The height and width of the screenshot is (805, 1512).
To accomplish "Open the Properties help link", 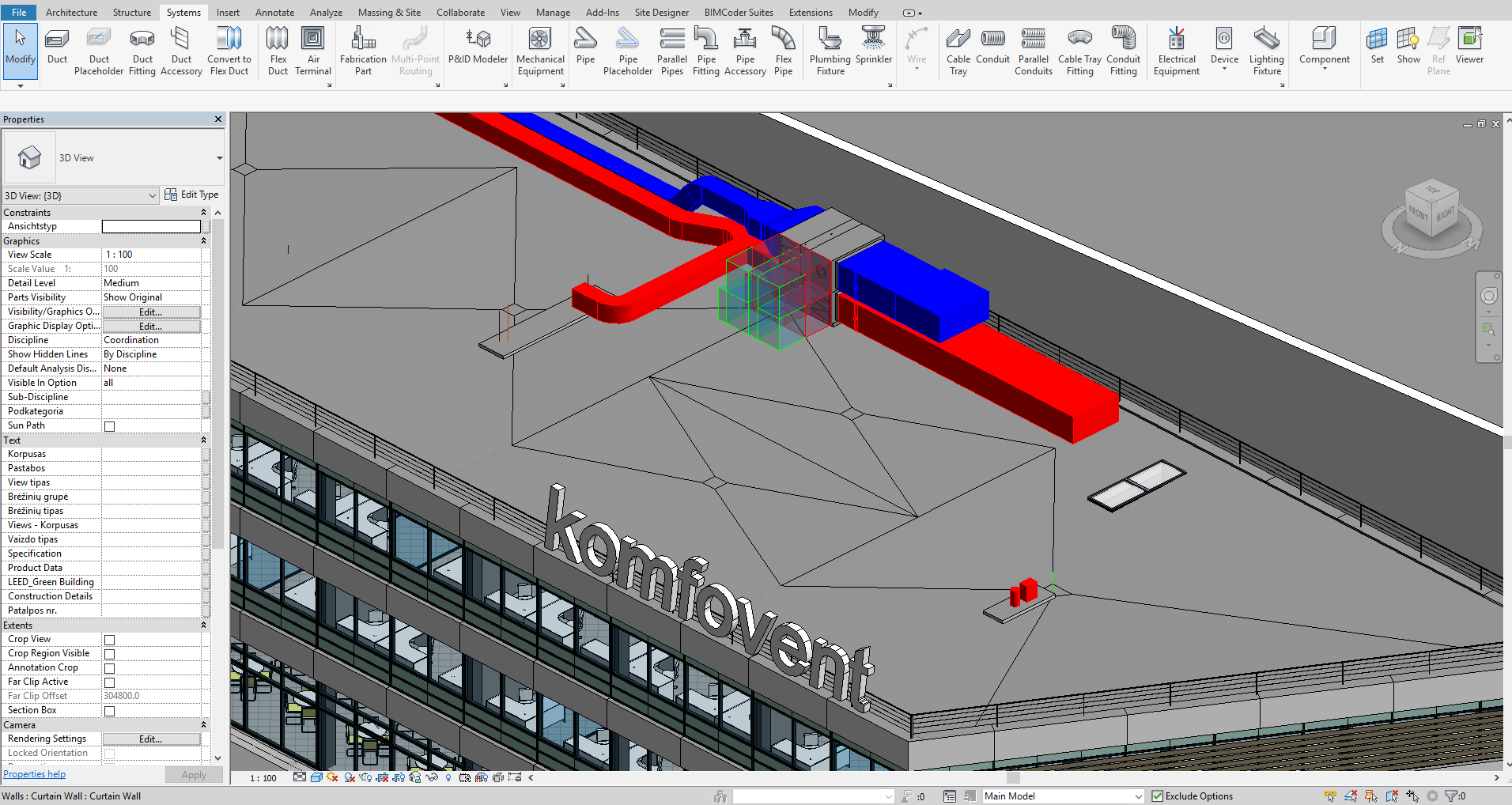I will 35,774.
